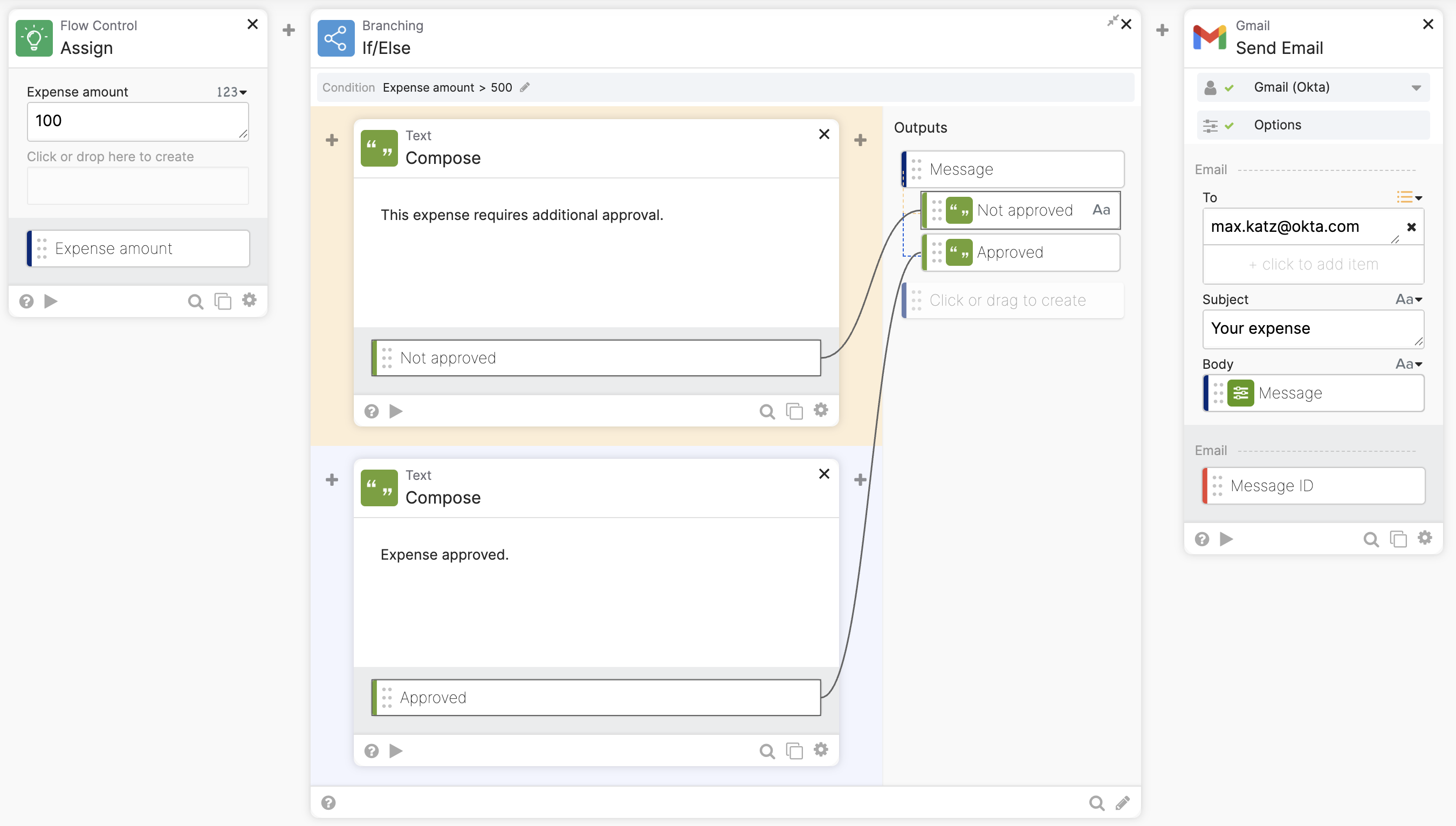
Task: Open Expense amount type dropdown
Action: tap(231, 92)
